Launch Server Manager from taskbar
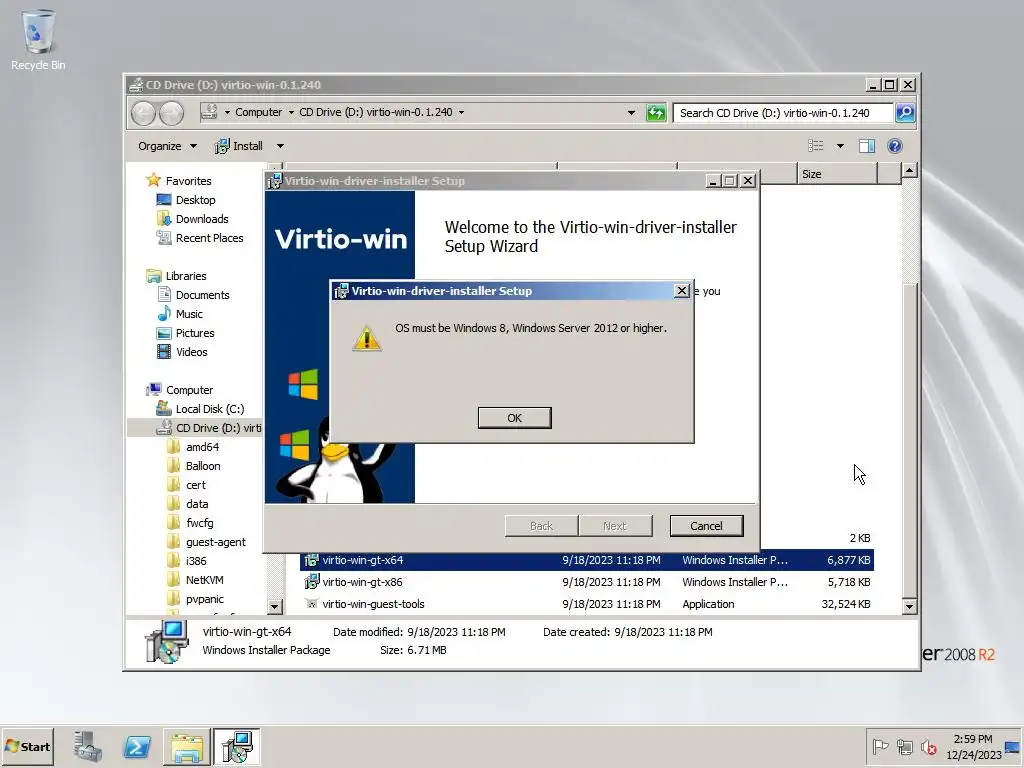Image resolution: width=1024 pixels, height=768 pixels. 88,746
